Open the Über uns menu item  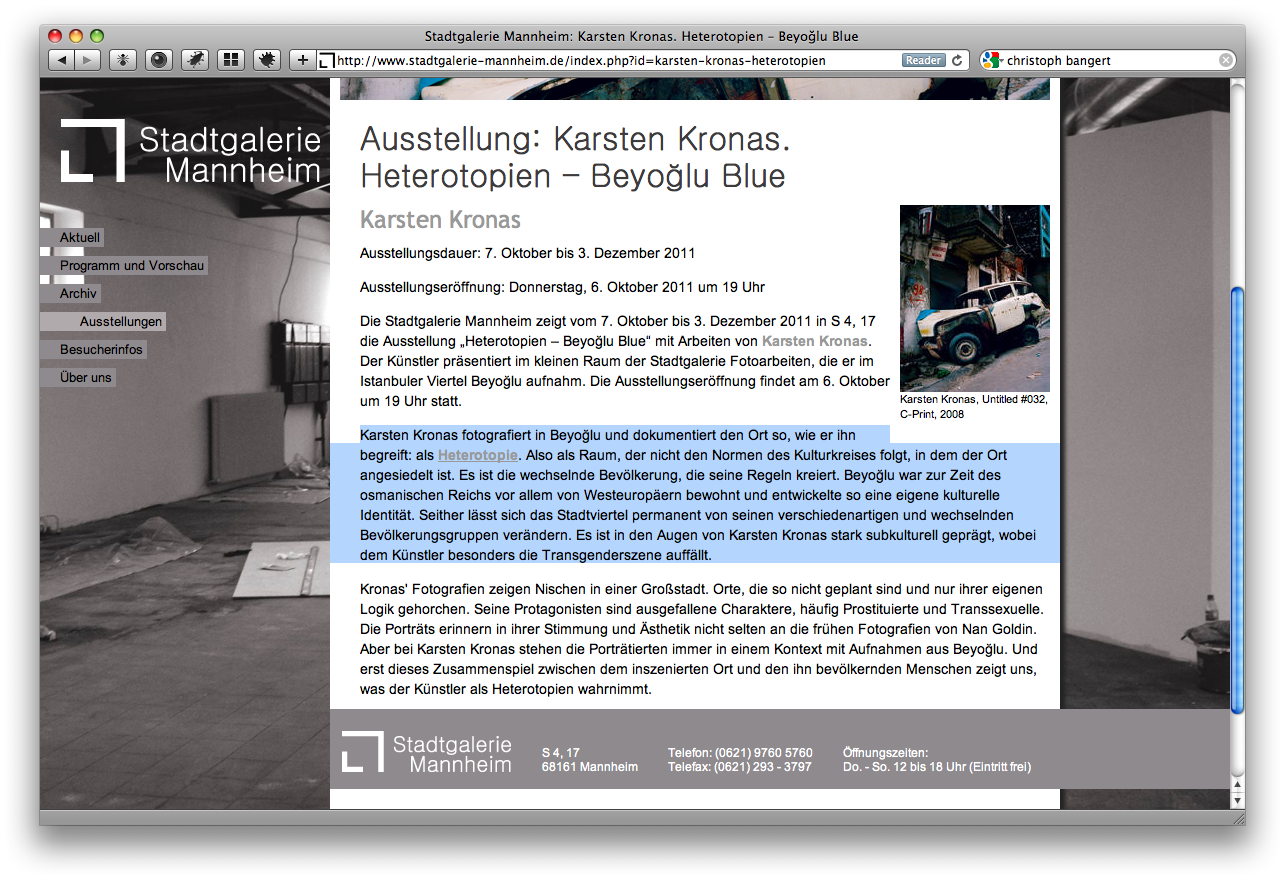[78, 378]
